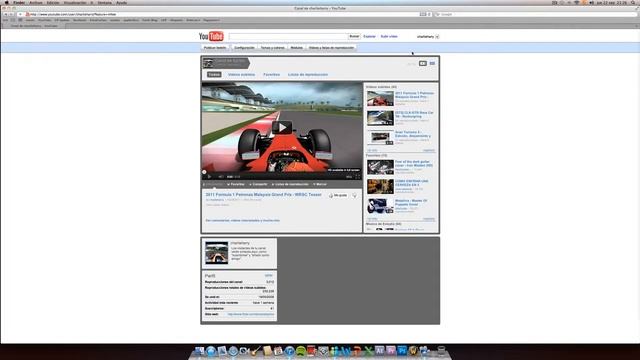This screenshot has width=640, height=360.
Task: Expand Listas de reproducción option below video
Action: pos(290,184)
